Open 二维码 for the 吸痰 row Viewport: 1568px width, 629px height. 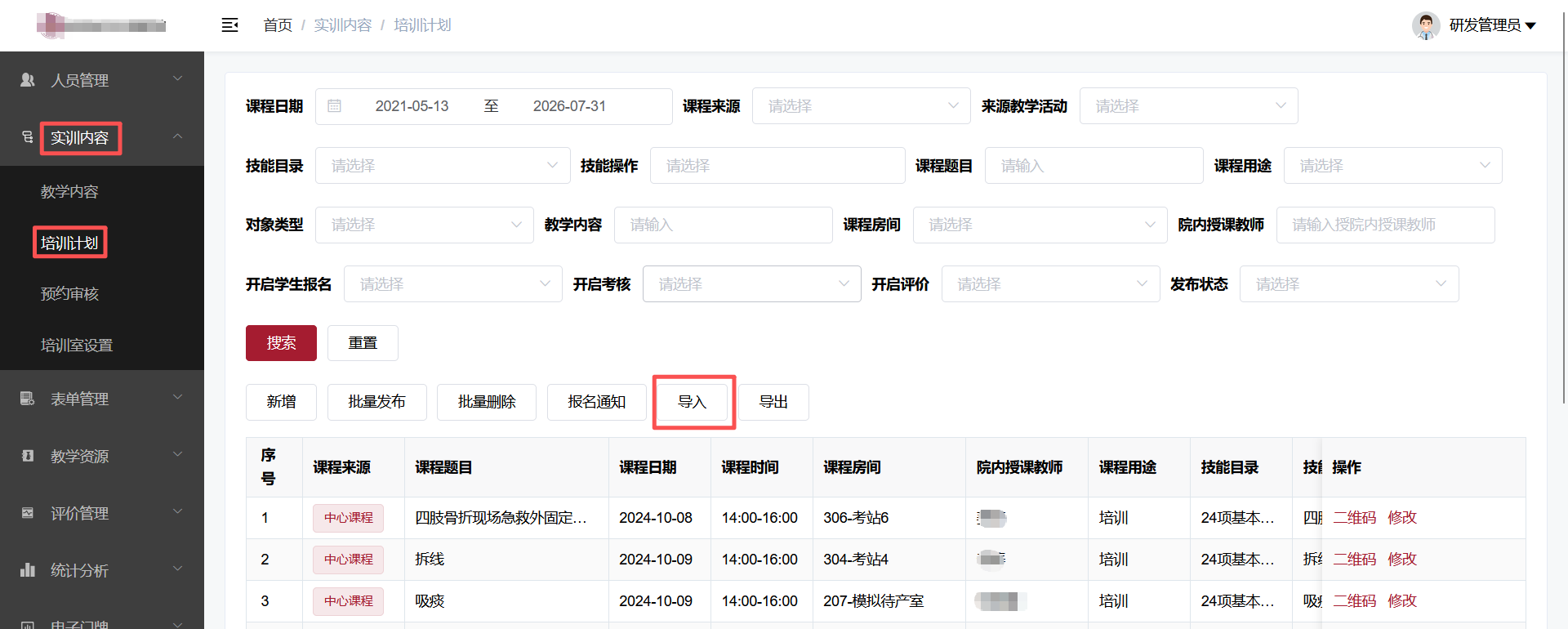point(1355,601)
